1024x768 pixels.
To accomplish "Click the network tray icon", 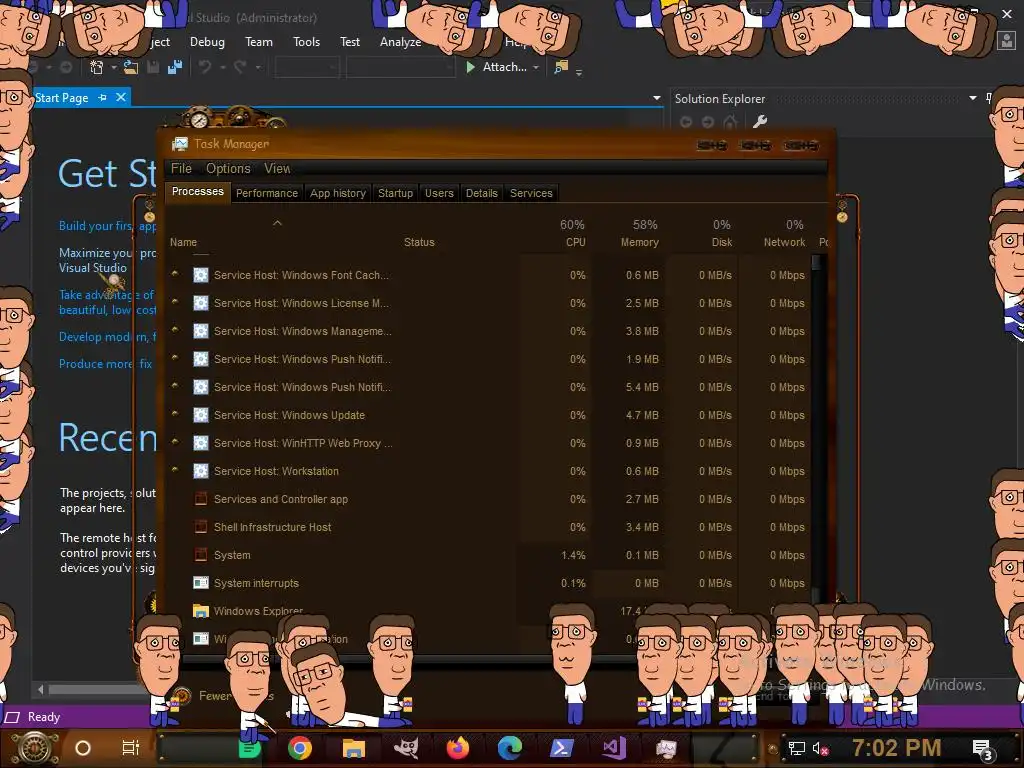I will click(797, 748).
